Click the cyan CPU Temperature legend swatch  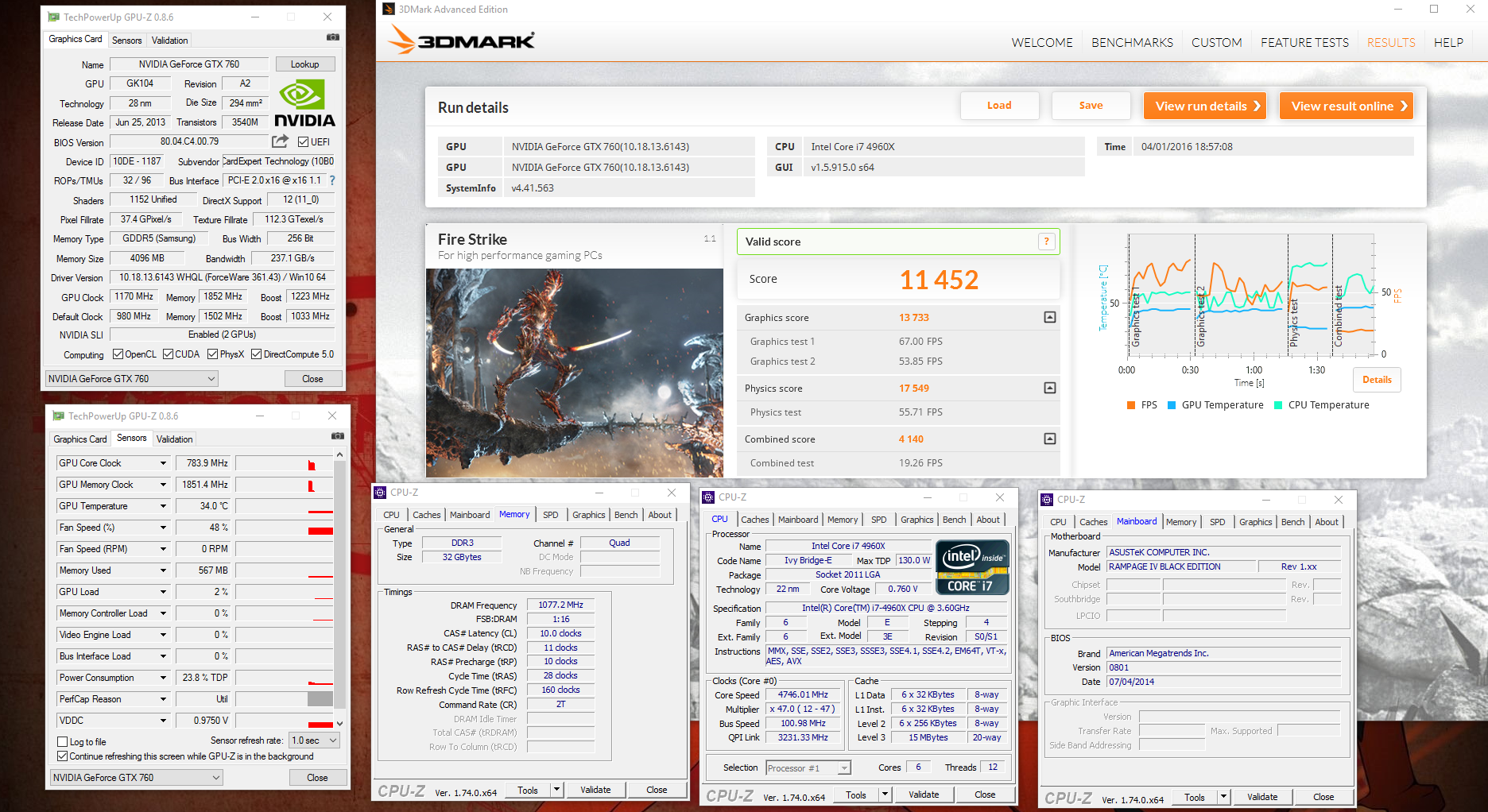point(1278,405)
